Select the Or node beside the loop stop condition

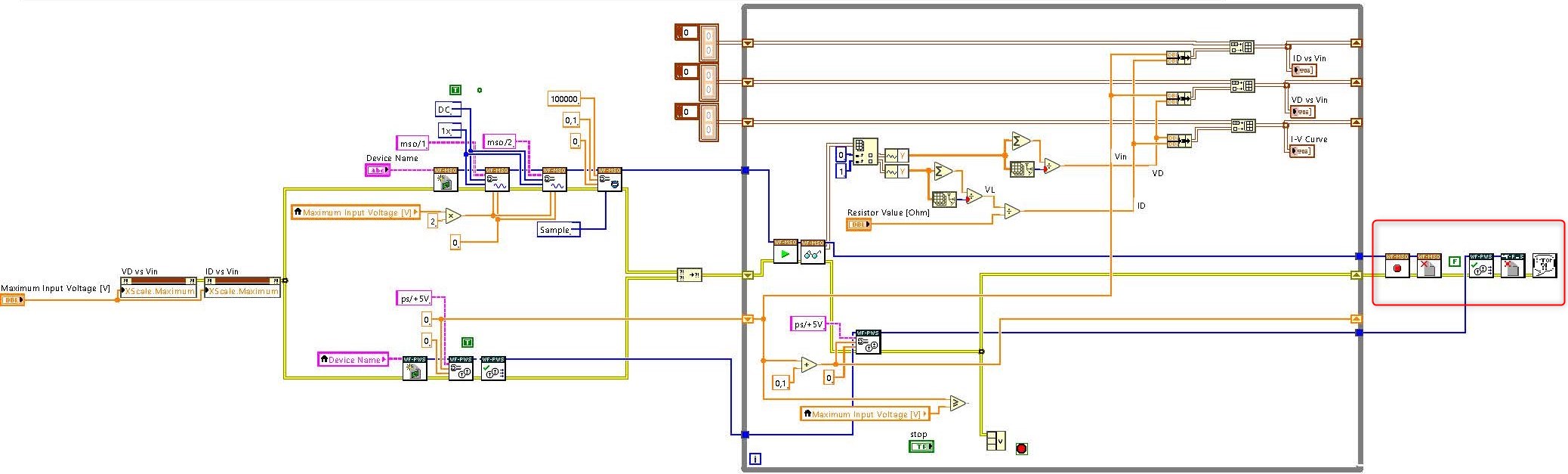[x=995, y=441]
